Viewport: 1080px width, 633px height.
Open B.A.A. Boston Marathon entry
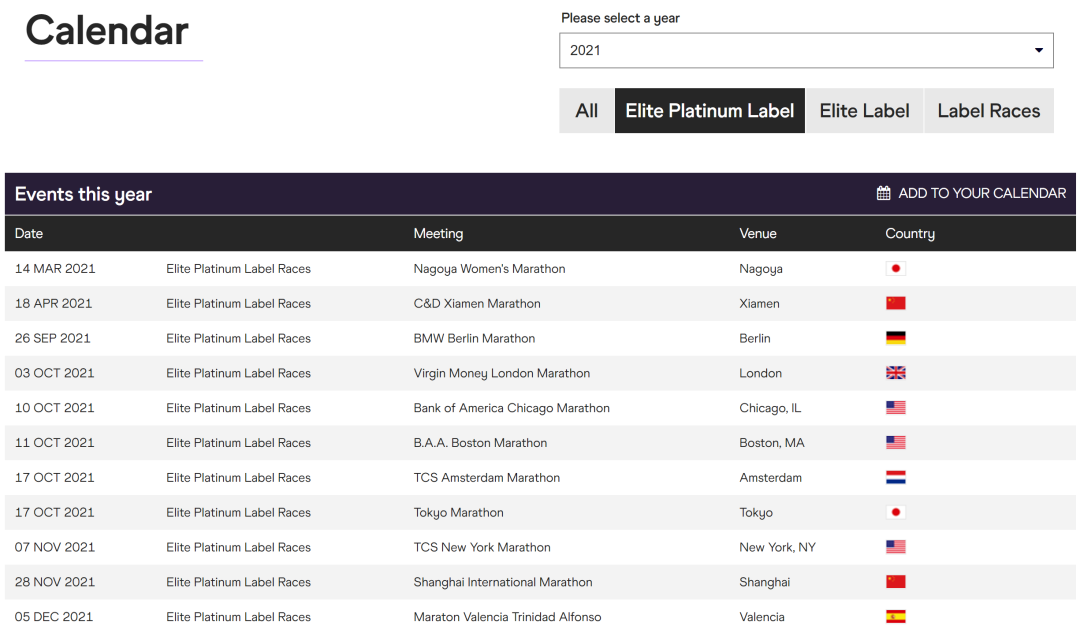coord(480,443)
